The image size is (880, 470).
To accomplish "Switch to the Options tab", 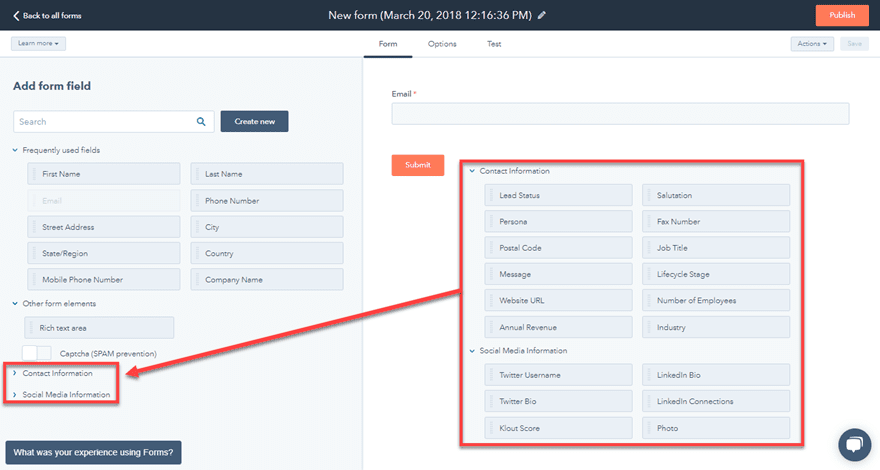I will [x=442, y=44].
